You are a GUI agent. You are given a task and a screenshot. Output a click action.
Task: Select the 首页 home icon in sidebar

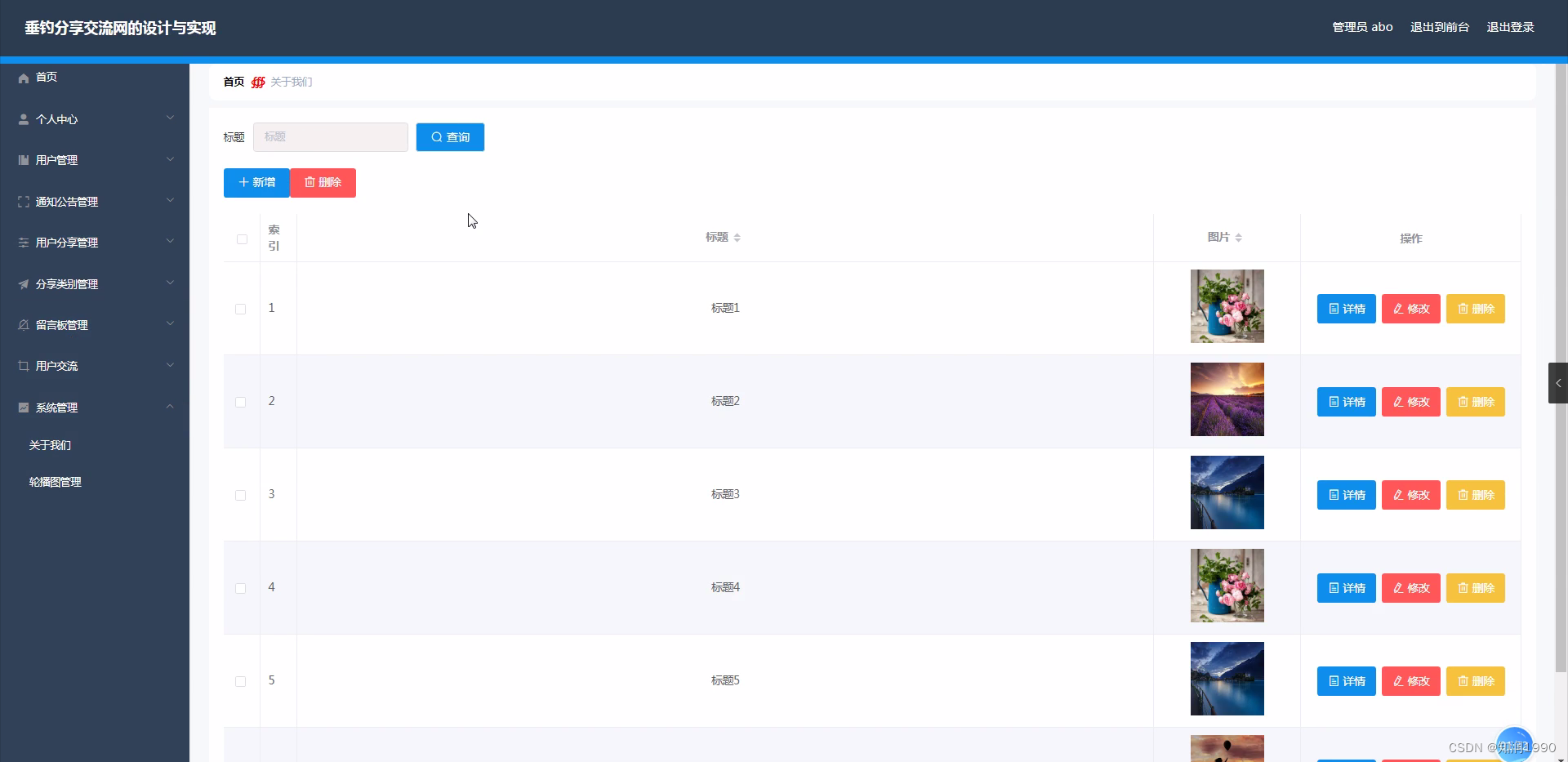click(23, 78)
